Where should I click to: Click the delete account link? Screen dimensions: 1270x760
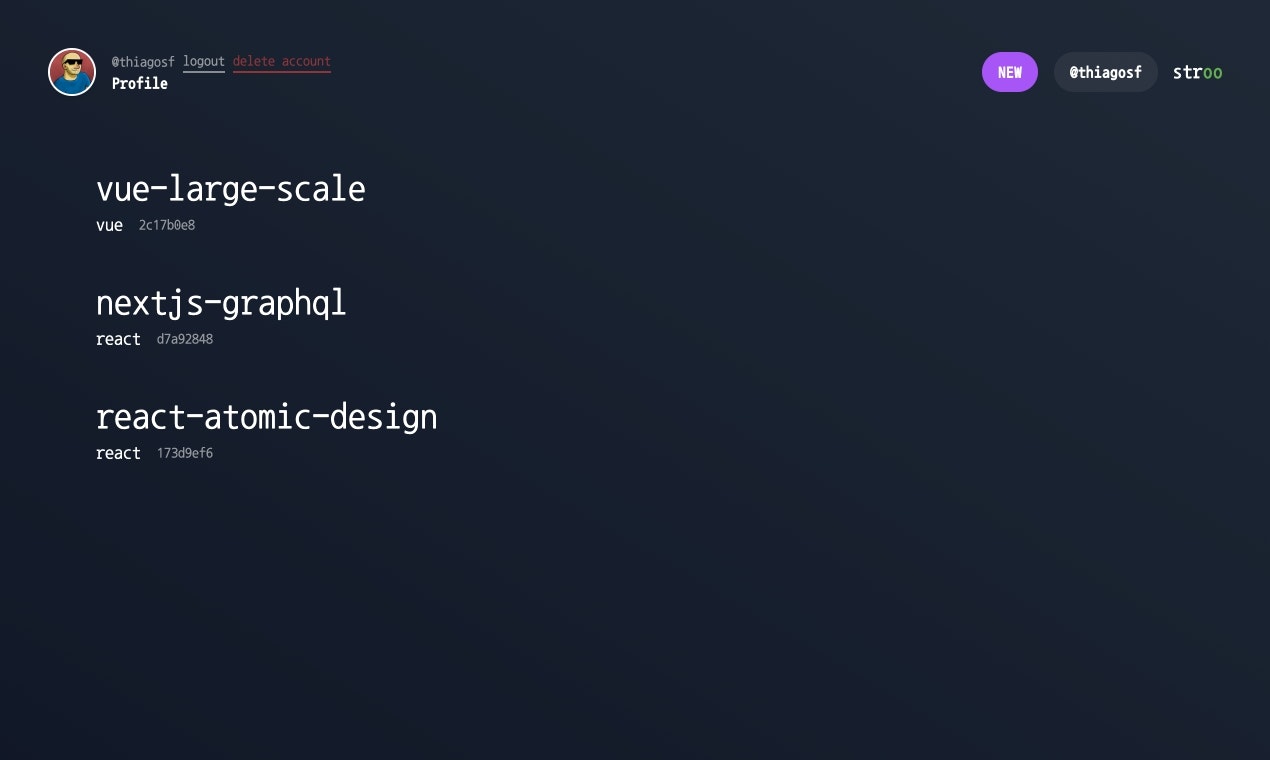click(x=282, y=62)
